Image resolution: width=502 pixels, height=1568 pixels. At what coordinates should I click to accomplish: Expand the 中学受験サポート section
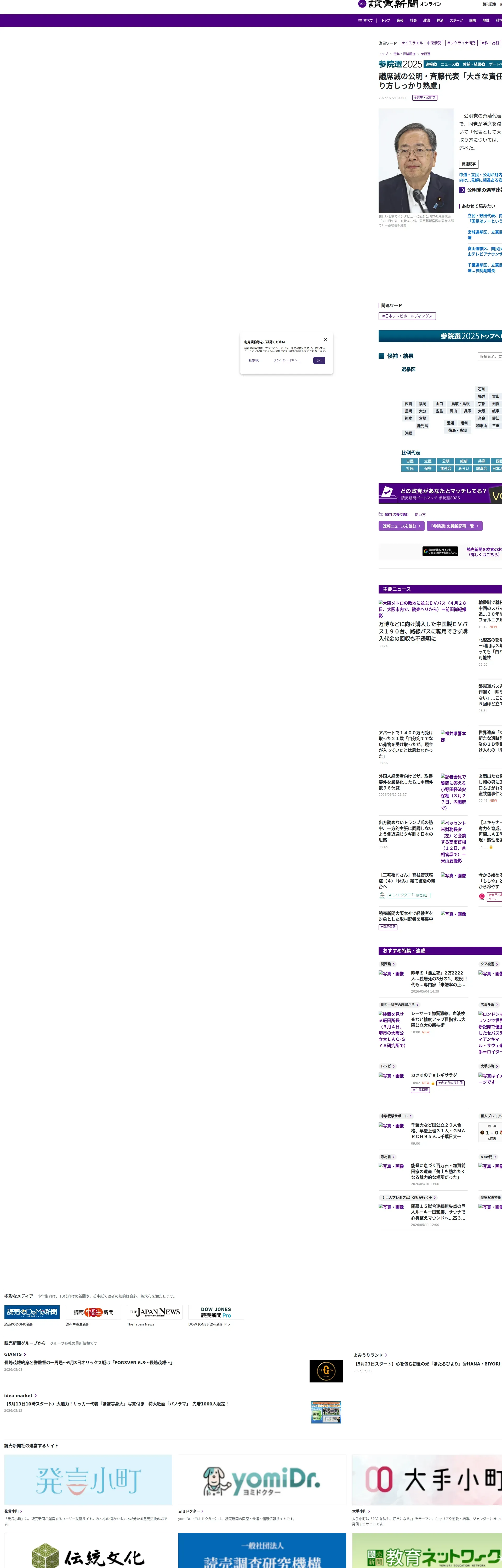click(x=396, y=1116)
